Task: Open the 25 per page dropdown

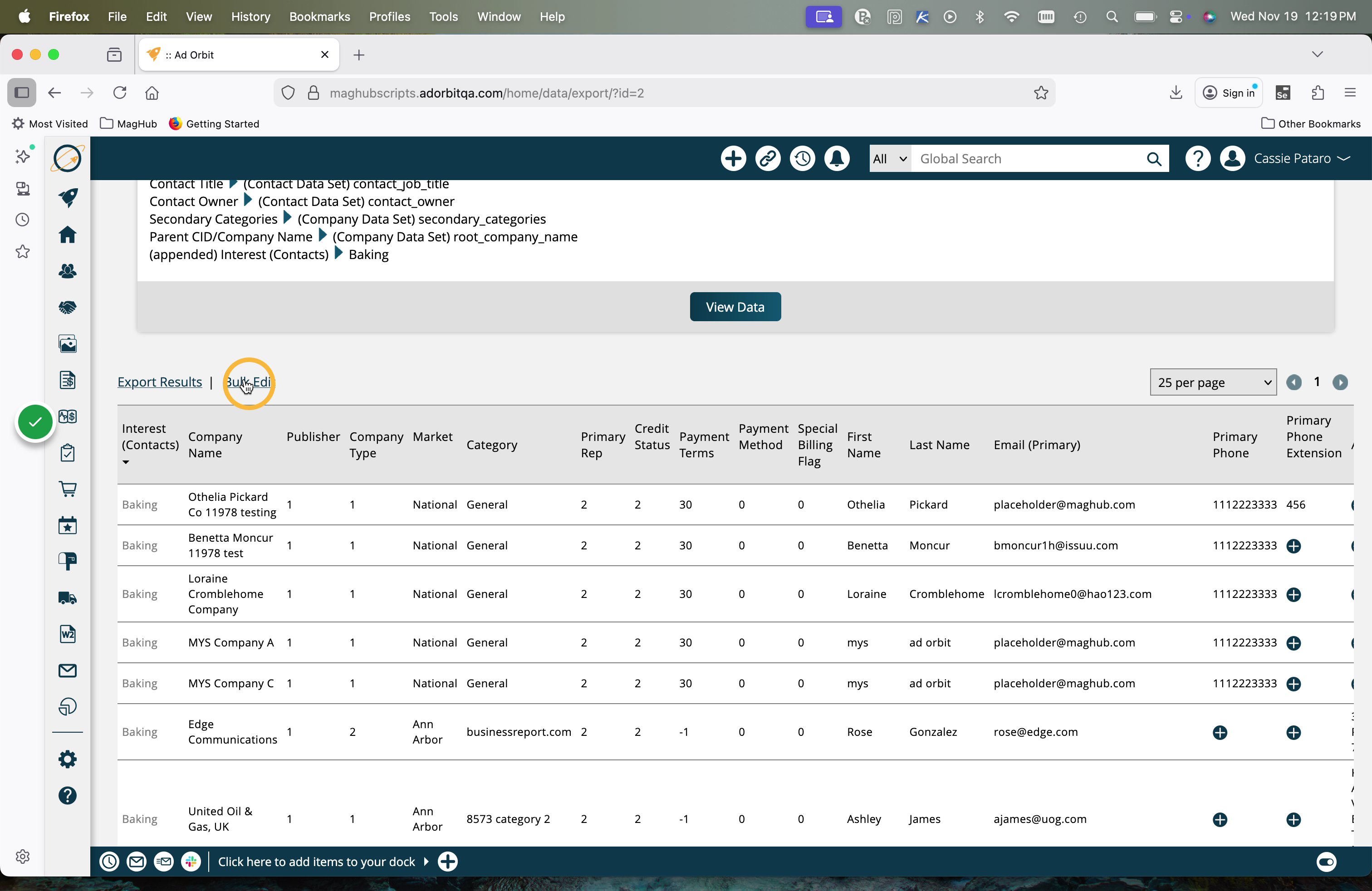Action: [1212, 382]
